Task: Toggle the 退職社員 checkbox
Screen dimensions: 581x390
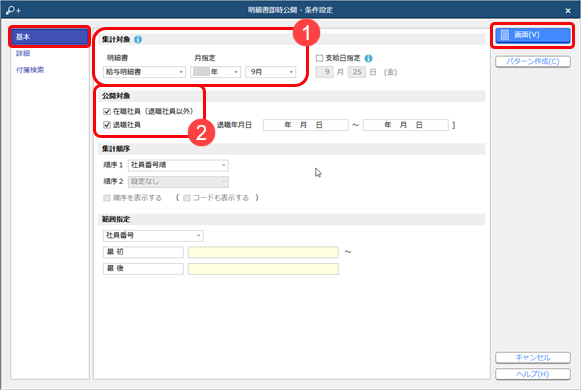Action: tap(107, 125)
